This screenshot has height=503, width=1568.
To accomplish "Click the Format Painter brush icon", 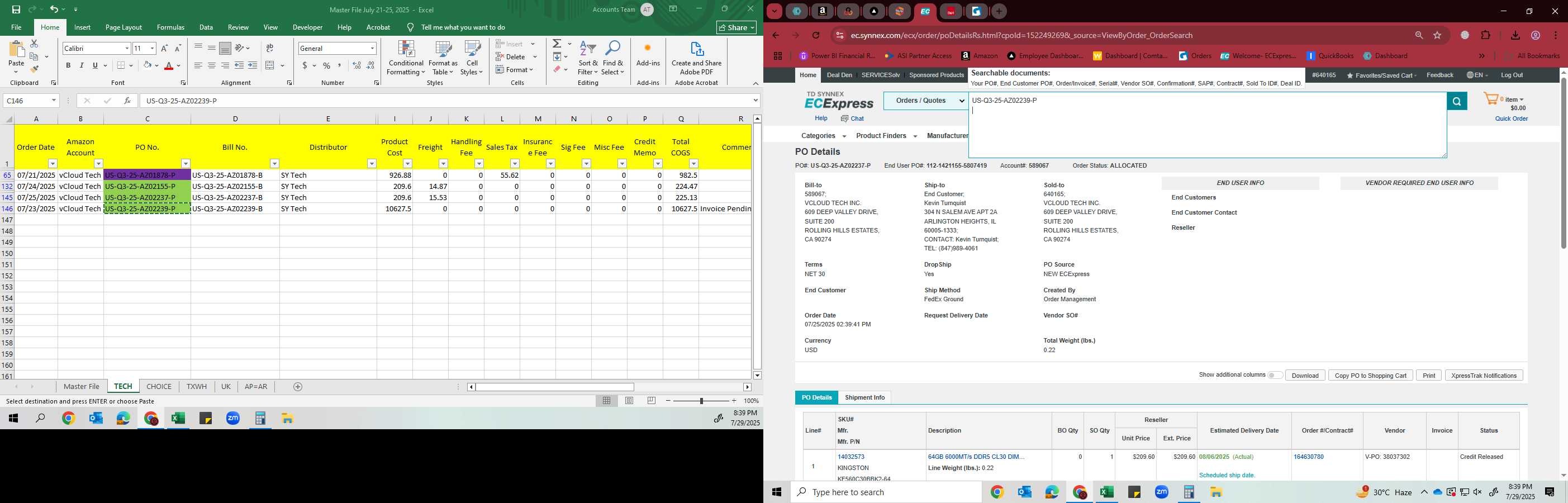I will click(x=34, y=69).
